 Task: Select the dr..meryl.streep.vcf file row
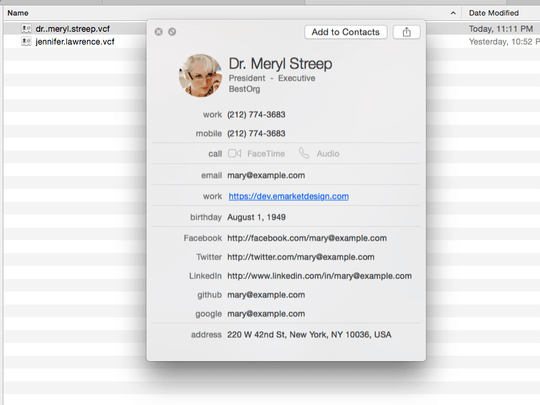click(75, 29)
